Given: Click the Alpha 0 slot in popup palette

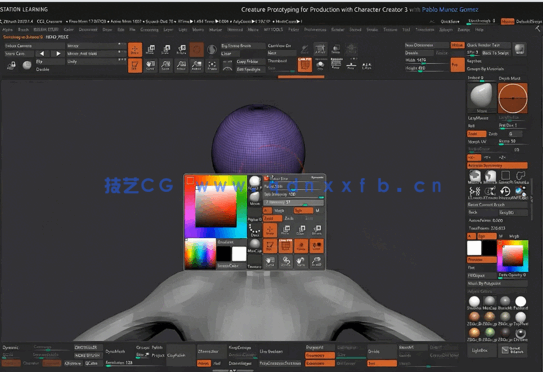Looking at the screenshot, I should click(x=255, y=215).
